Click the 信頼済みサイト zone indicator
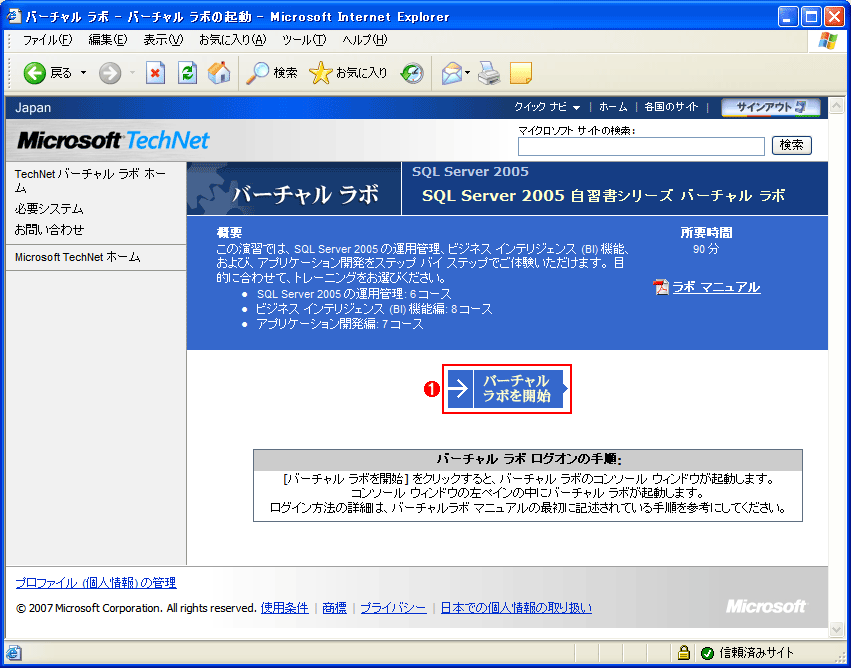This screenshot has height=668, width=851. pos(748,652)
